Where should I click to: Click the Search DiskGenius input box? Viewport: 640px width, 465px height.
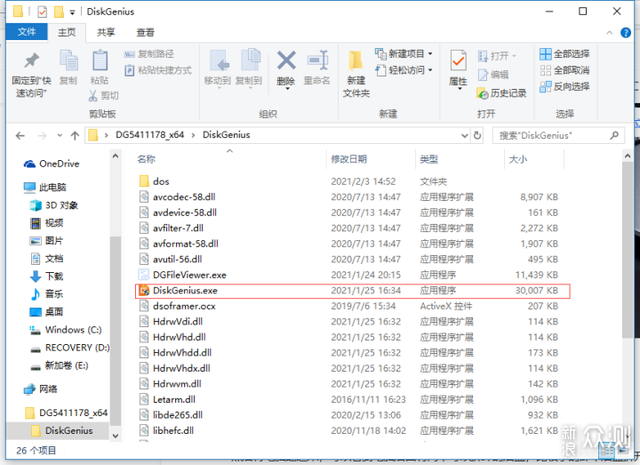coord(558,136)
